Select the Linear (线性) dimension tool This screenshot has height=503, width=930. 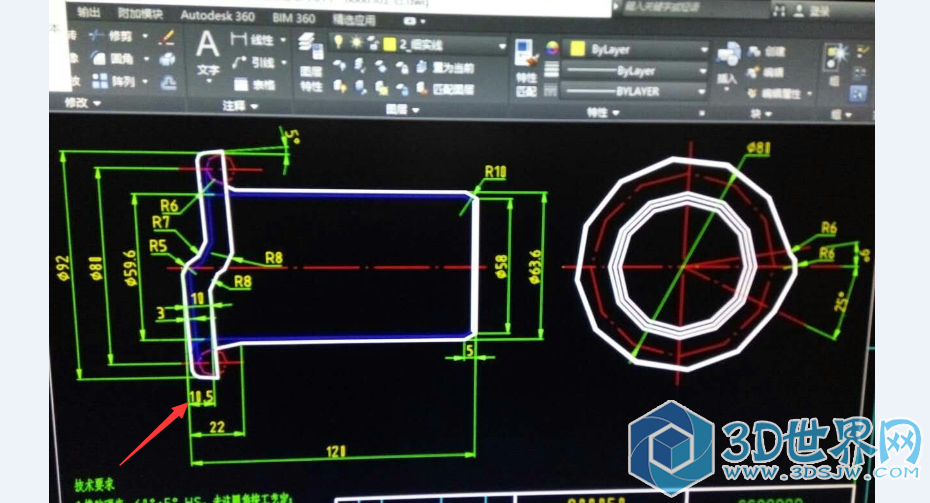point(251,40)
